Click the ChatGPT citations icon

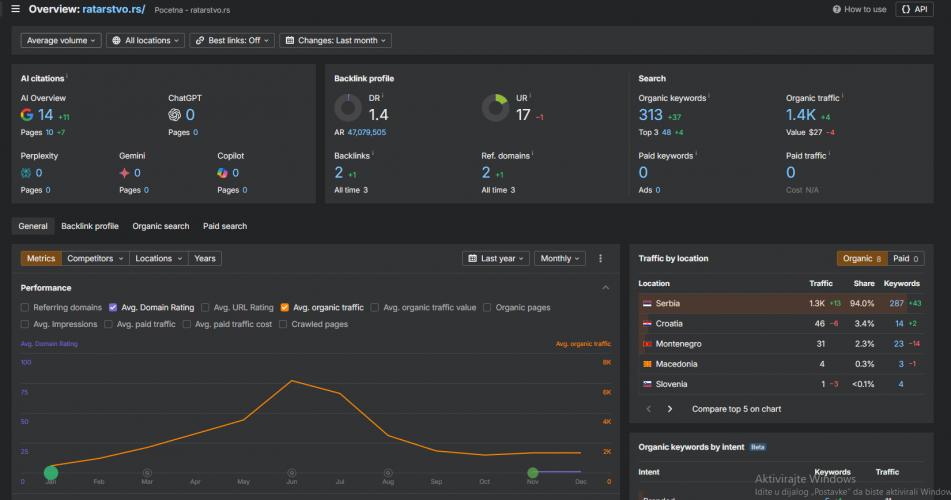(175, 115)
